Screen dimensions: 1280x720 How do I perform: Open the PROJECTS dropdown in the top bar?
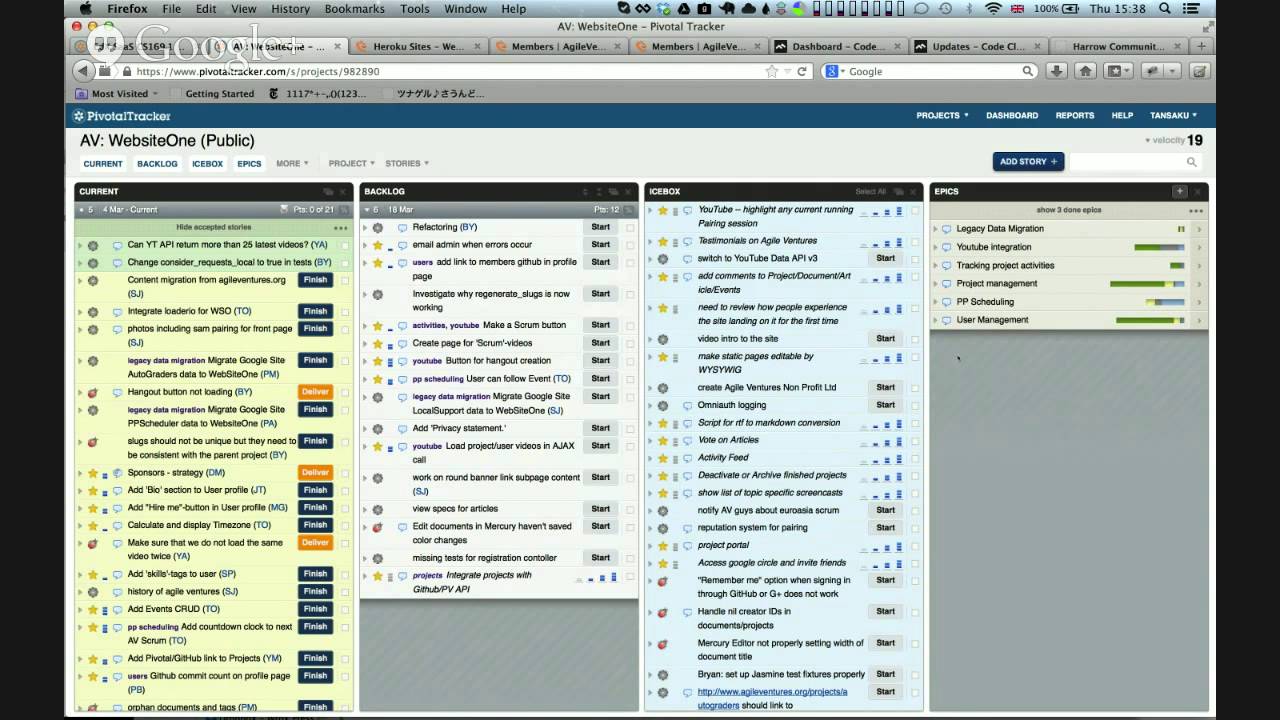pos(942,116)
